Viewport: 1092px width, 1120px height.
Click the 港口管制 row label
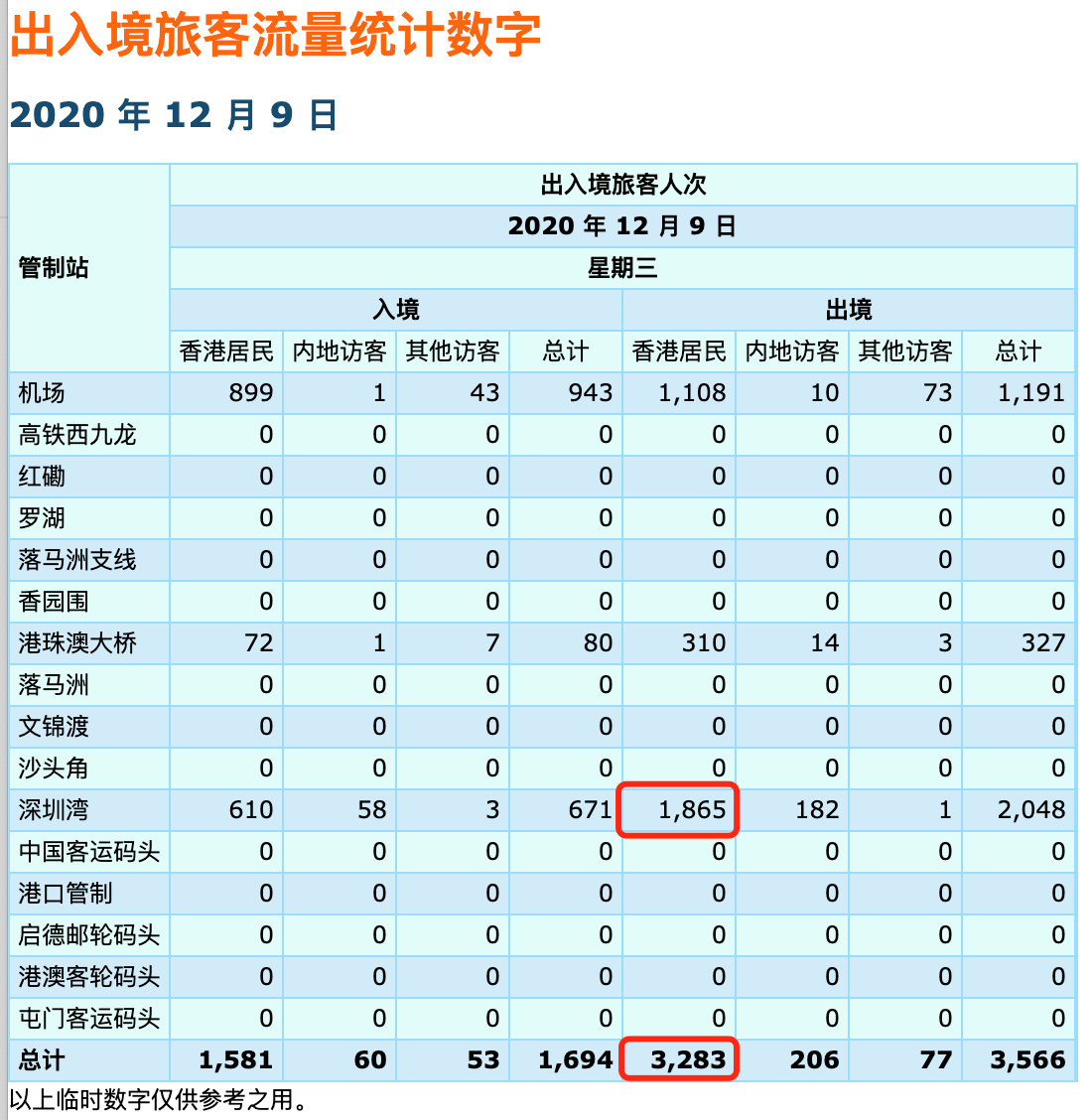click(x=66, y=893)
